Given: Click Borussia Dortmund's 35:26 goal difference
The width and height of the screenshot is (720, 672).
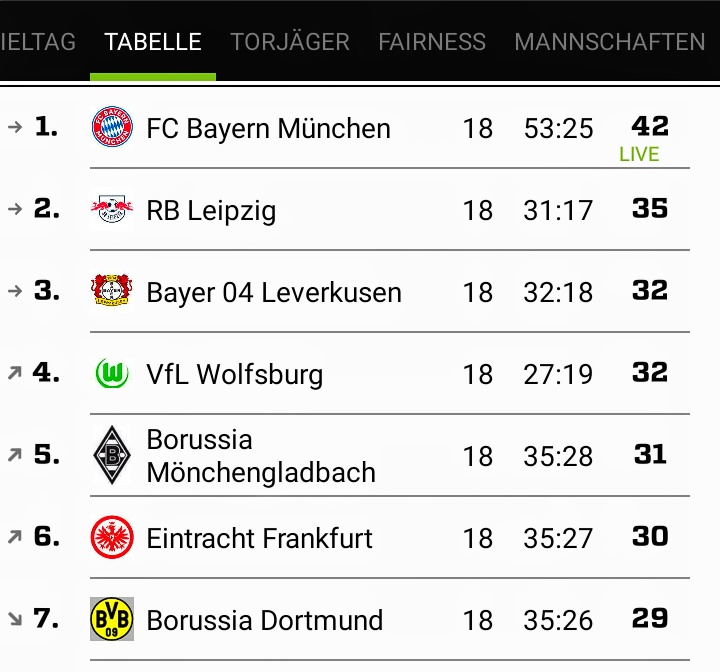Looking at the screenshot, I should (x=558, y=621).
